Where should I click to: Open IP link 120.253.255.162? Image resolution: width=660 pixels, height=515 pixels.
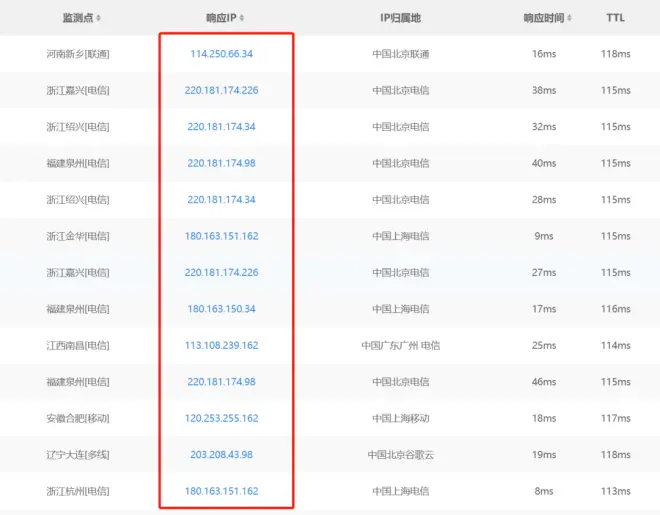(221, 418)
